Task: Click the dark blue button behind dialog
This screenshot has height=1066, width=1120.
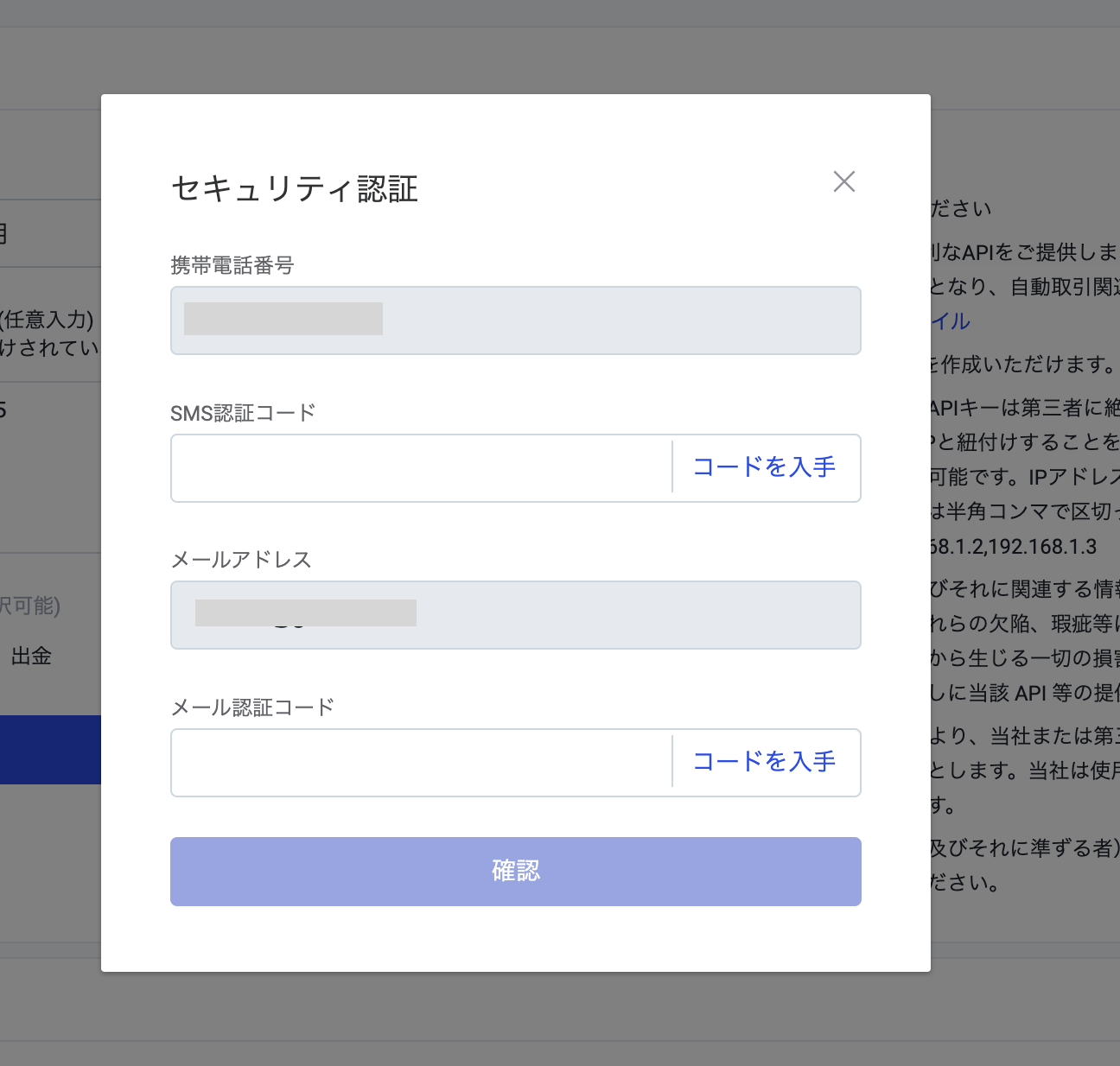Action: [50, 750]
